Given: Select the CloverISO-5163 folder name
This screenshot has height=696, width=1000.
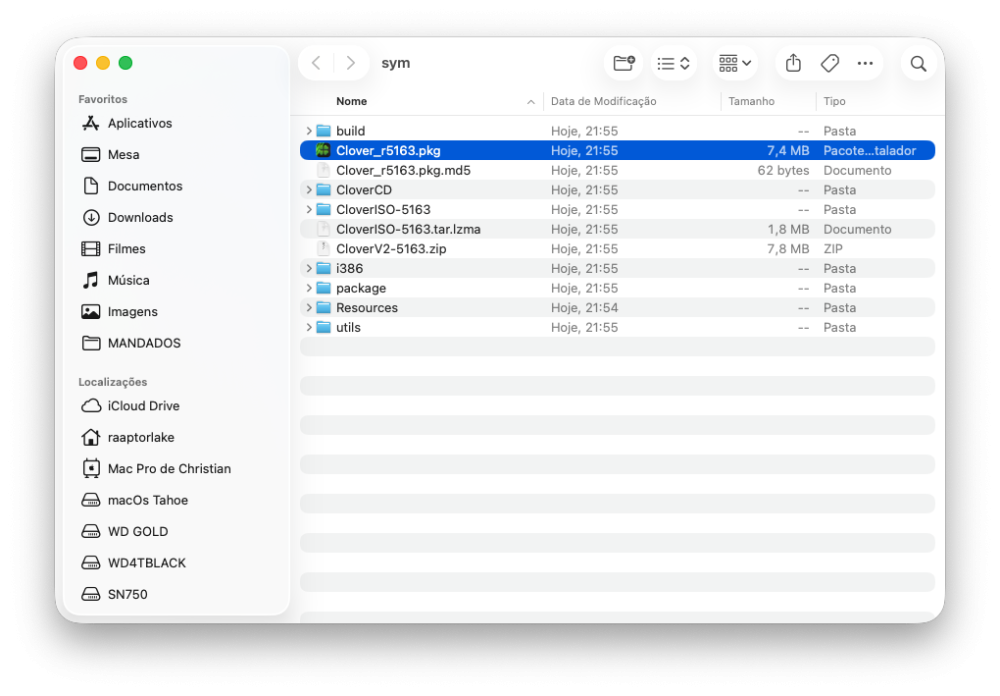Looking at the screenshot, I should [x=383, y=209].
